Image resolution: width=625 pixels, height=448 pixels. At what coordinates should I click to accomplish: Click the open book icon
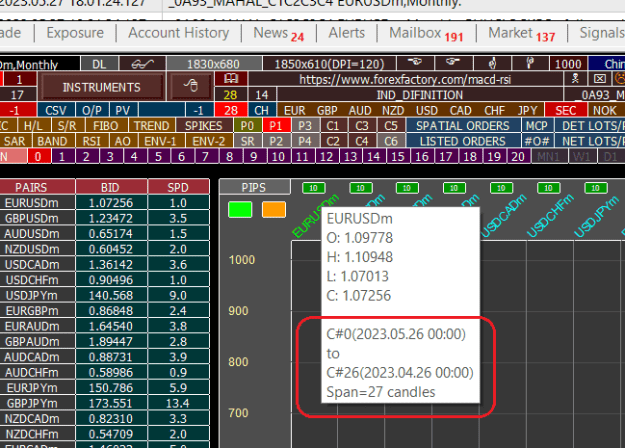pyautogui.click(x=230, y=79)
